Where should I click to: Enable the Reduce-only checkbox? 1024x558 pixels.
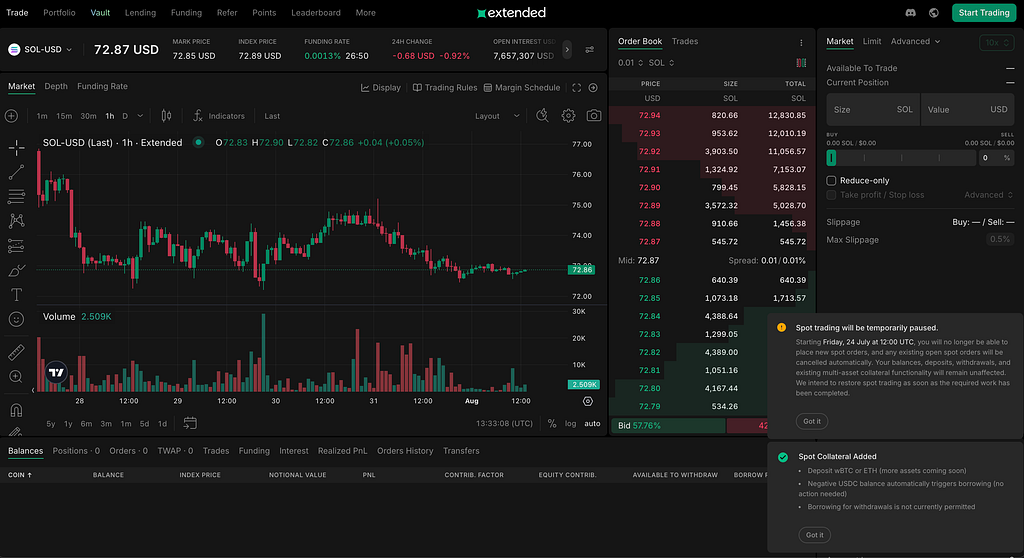831,180
